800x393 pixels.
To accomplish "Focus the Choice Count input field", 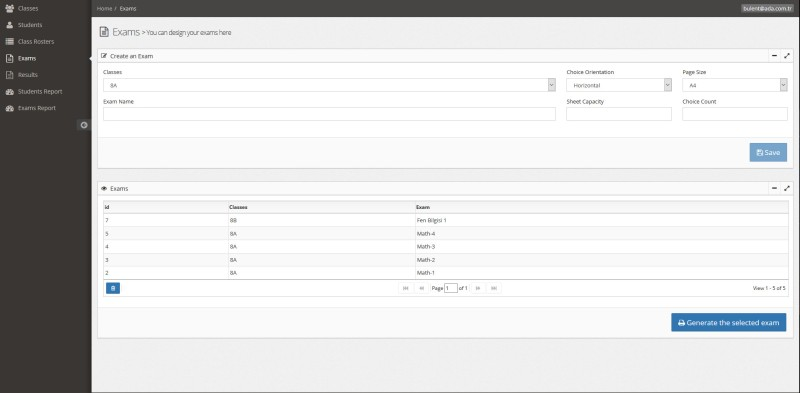I will (735, 114).
